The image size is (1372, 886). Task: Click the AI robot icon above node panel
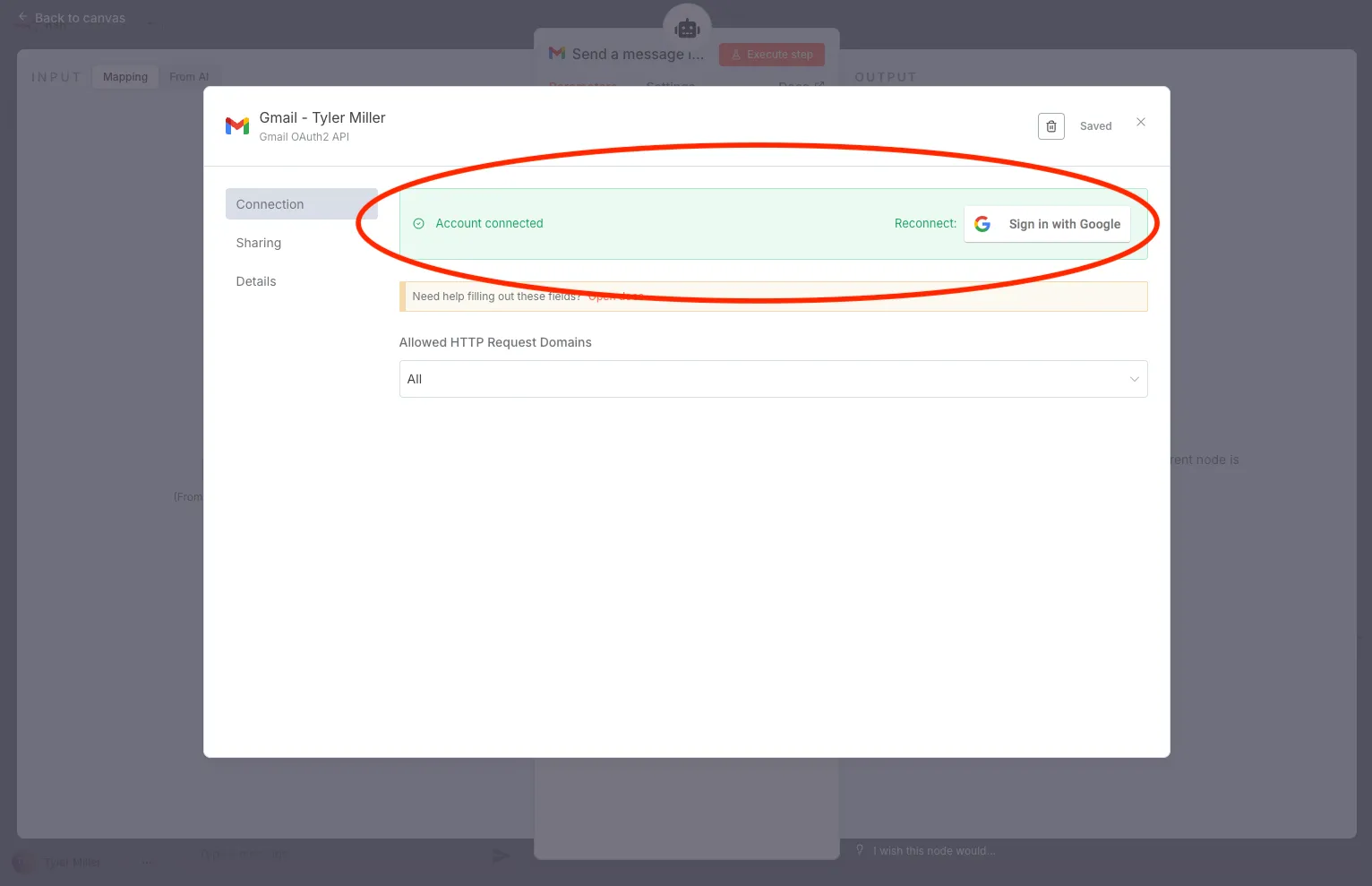point(687,29)
